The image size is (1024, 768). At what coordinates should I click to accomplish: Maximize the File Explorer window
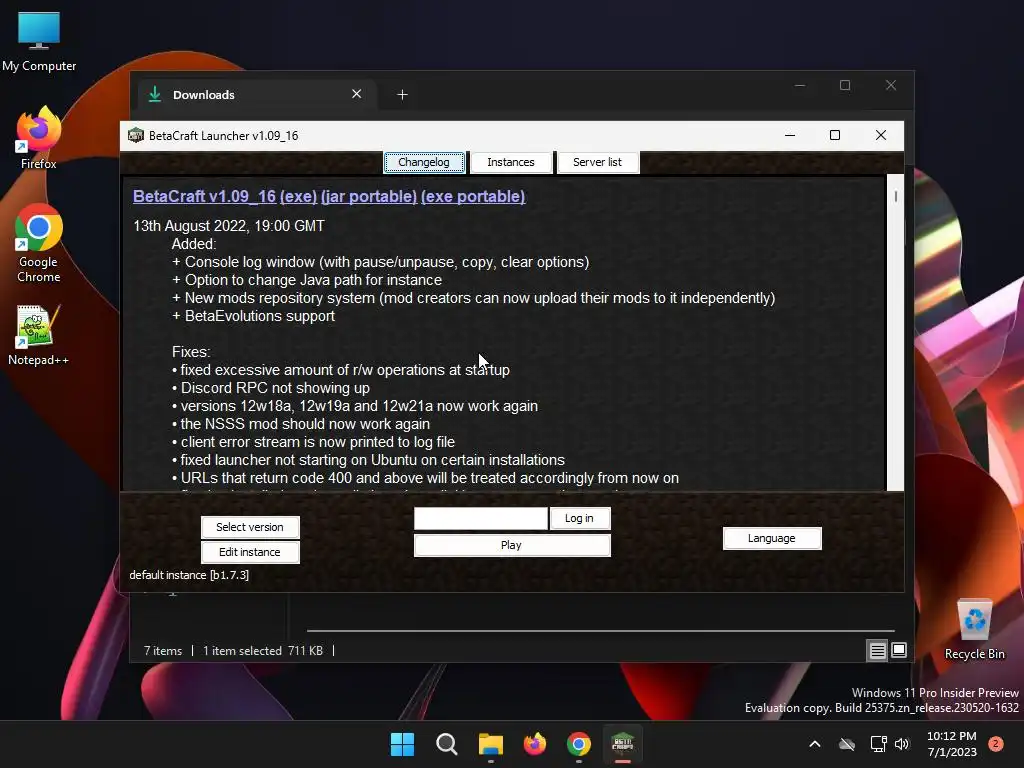[x=845, y=86]
